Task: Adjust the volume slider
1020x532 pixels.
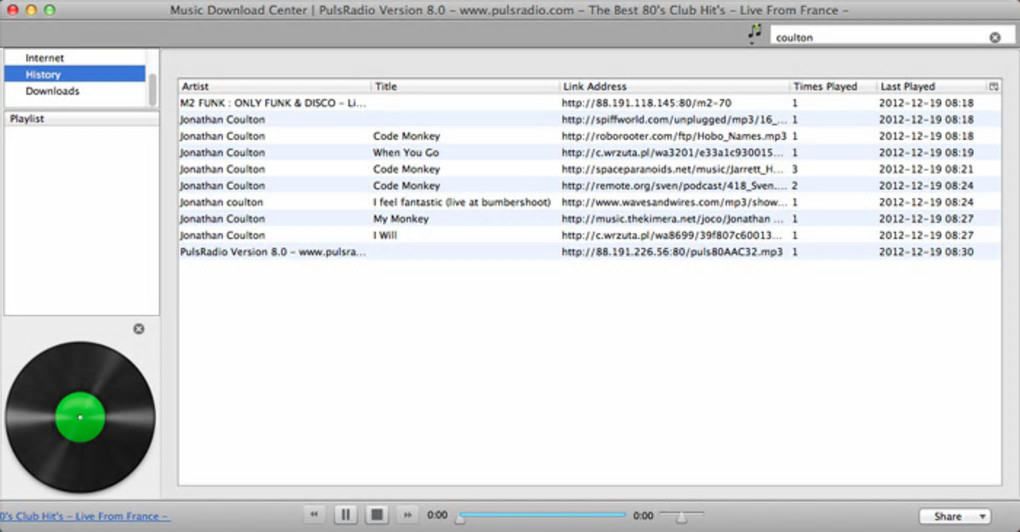Action: click(x=681, y=516)
